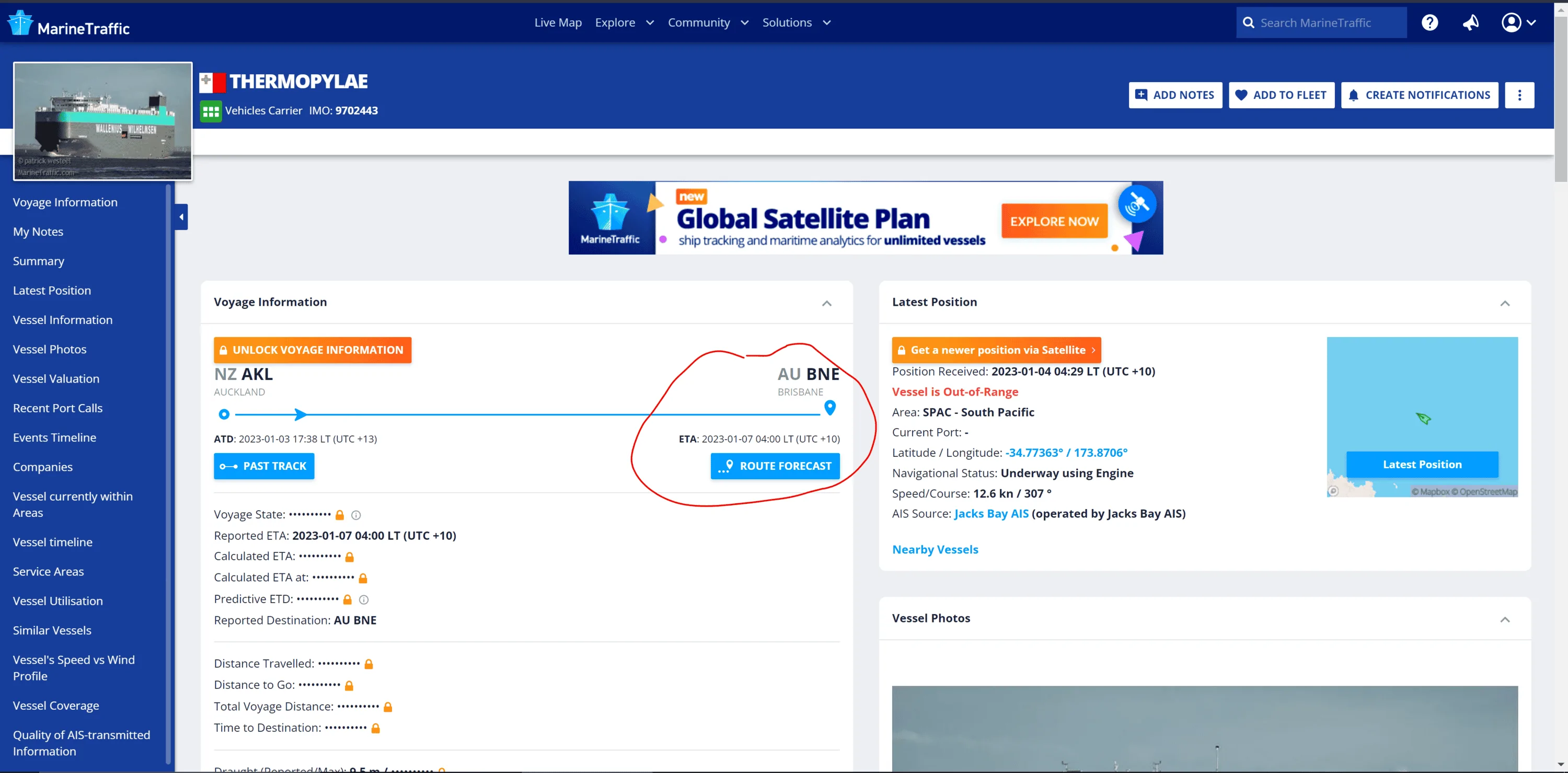Open Vessel Coverage in the sidebar
The width and height of the screenshot is (1568, 773).
[56, 706]
